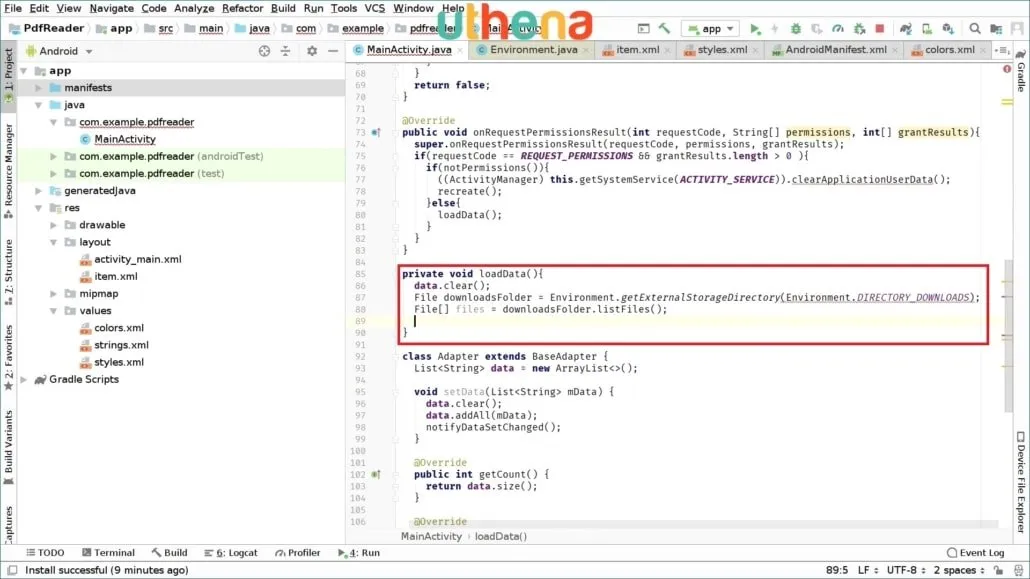Click the Apply Changes lightning icon

(x=775, y=29)
